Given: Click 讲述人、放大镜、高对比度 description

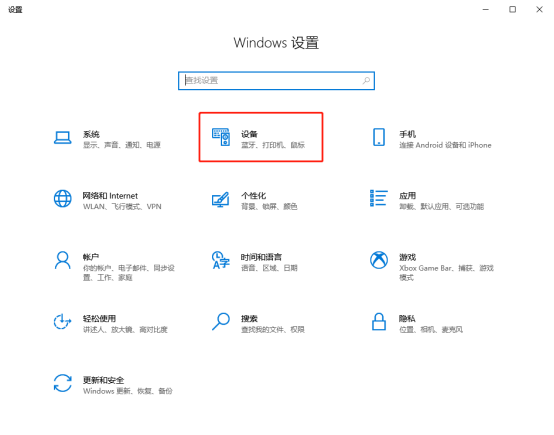Looking at the screenshot, I should click(125, 329).
